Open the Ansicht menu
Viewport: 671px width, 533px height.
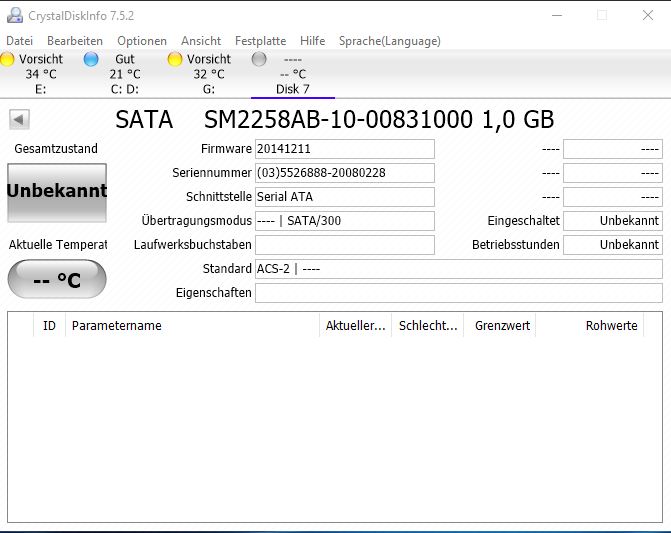pyautogui.click(x=201, y=41)
